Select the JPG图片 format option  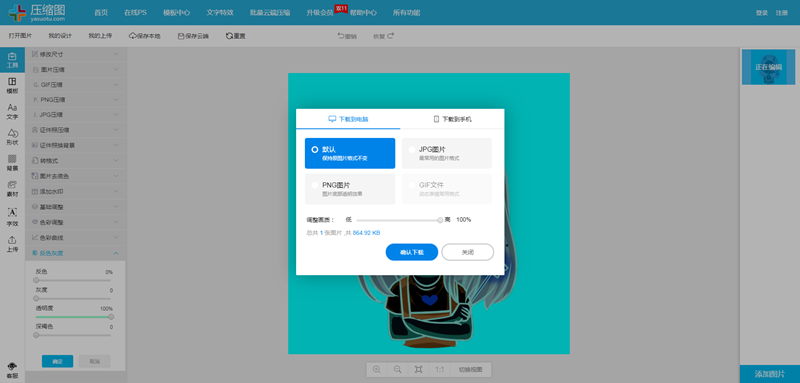[447, 153]
